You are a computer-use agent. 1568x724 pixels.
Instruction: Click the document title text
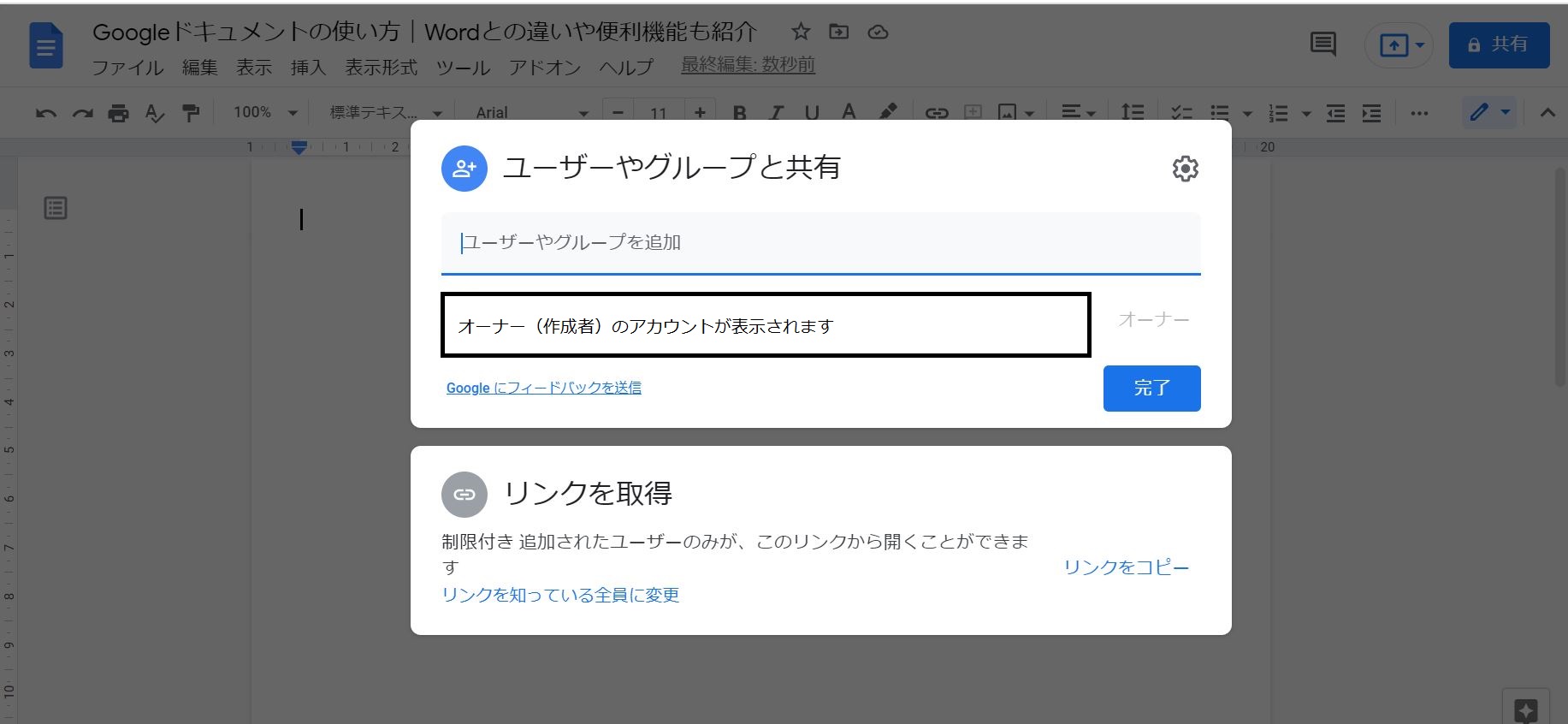pos(425,32)
